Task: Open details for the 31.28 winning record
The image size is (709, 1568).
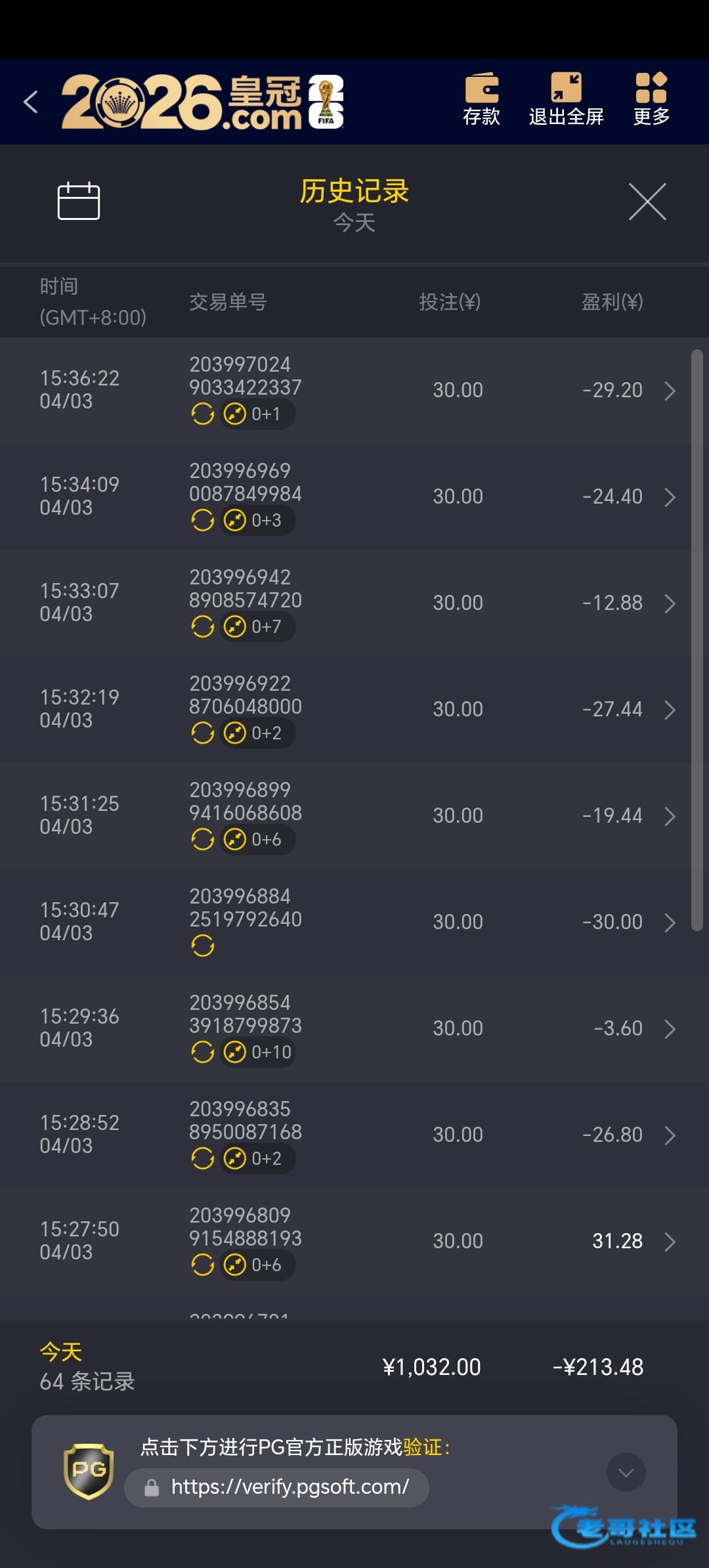Action: (670, 1242)
